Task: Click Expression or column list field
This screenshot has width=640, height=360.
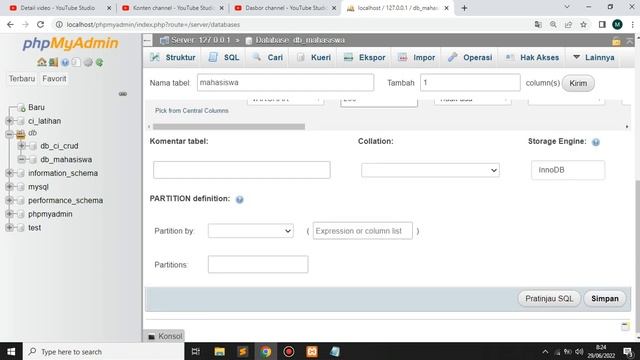Action: click(362, 231)
